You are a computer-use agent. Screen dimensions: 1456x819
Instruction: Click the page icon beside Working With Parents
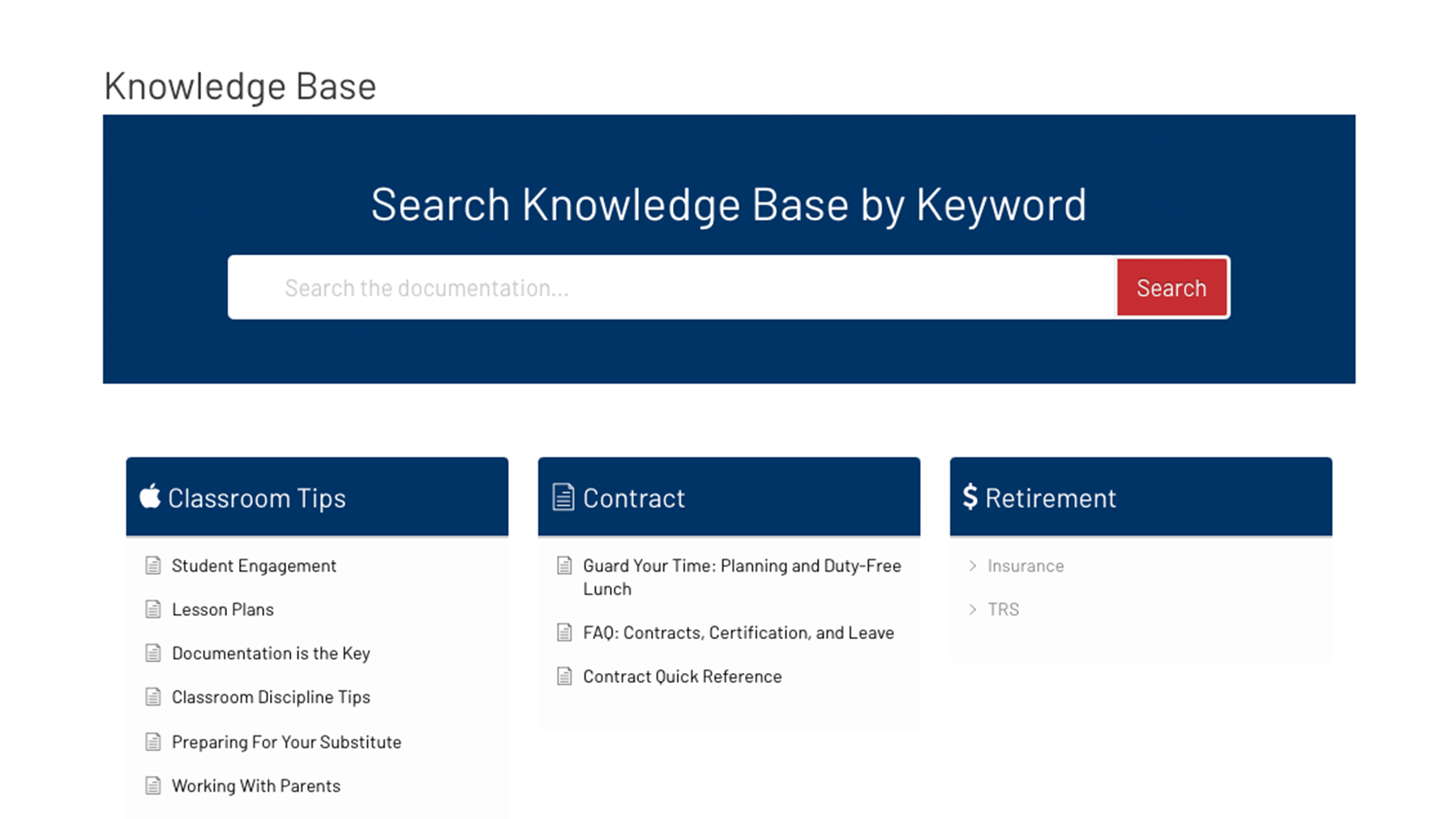153,786
